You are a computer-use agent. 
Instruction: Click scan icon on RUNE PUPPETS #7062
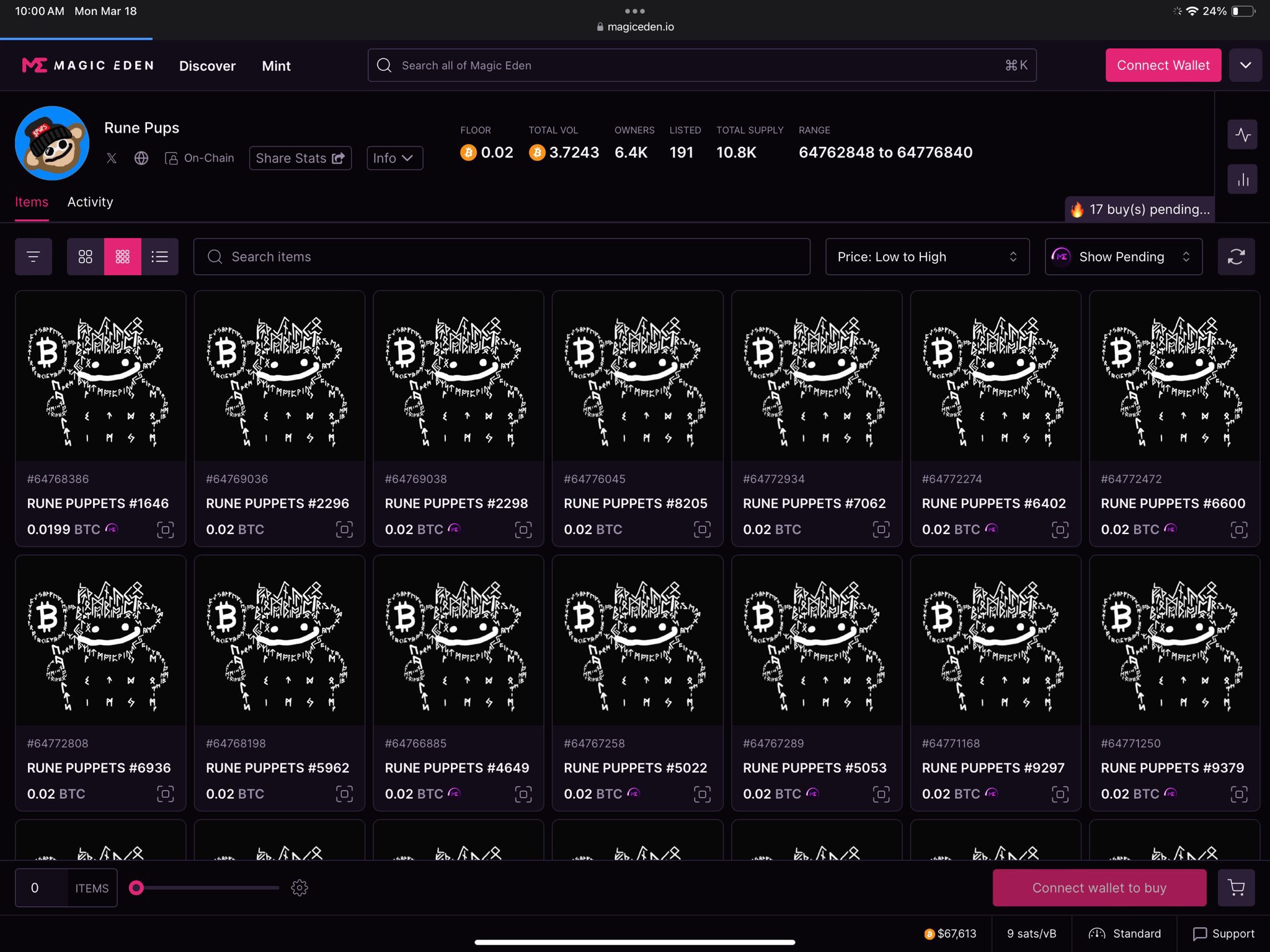[881, 530]
